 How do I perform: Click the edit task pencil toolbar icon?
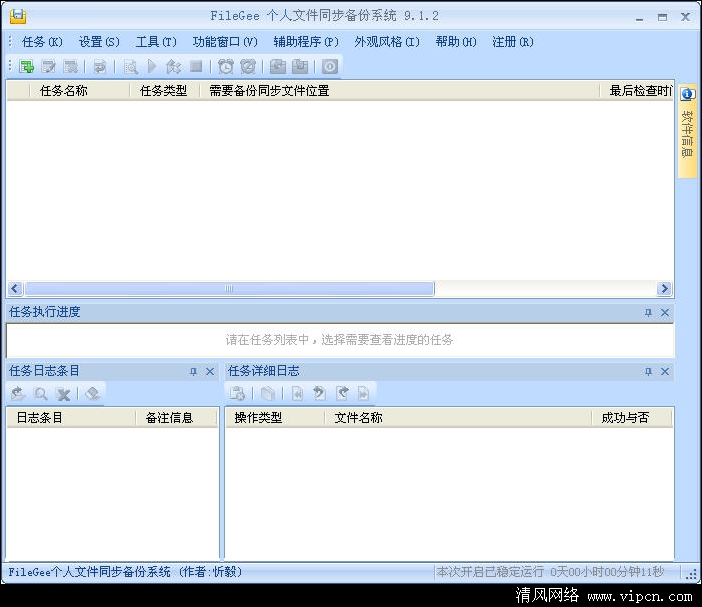(48, 67)
